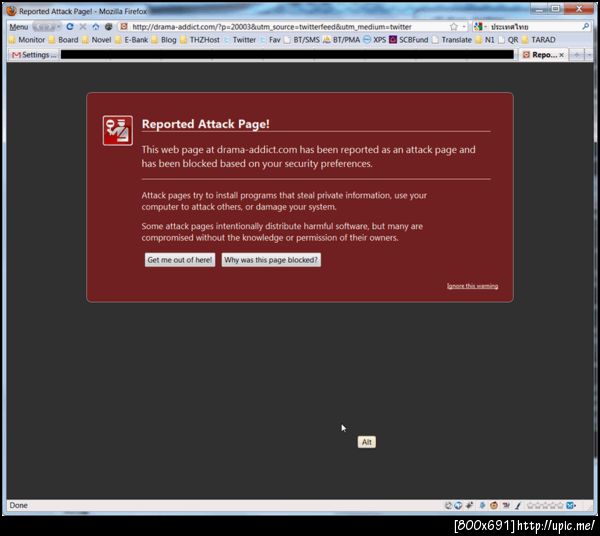The width and height of the screenshot is (600, 536).
Task: Click the star rating in status bar
Action: click(545, 505)
